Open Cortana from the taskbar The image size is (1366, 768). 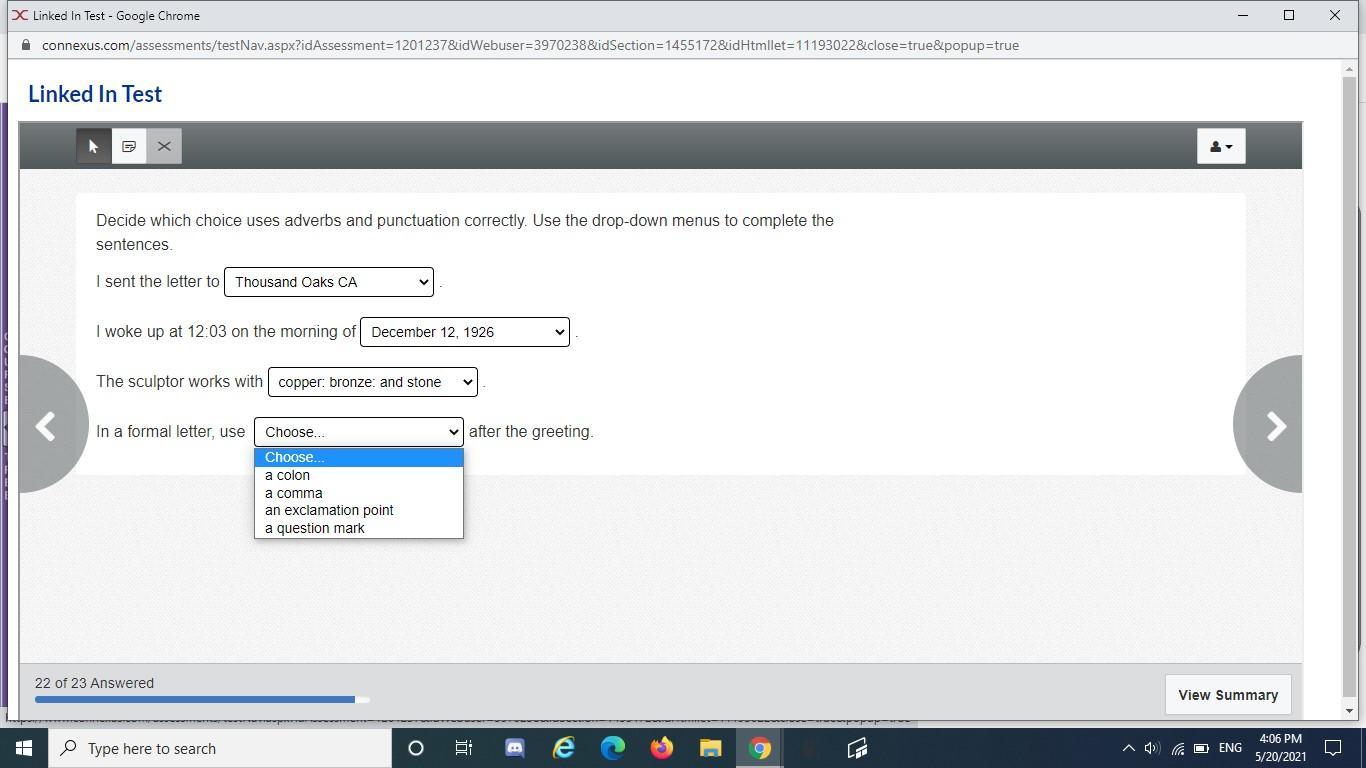coord(416,748)
